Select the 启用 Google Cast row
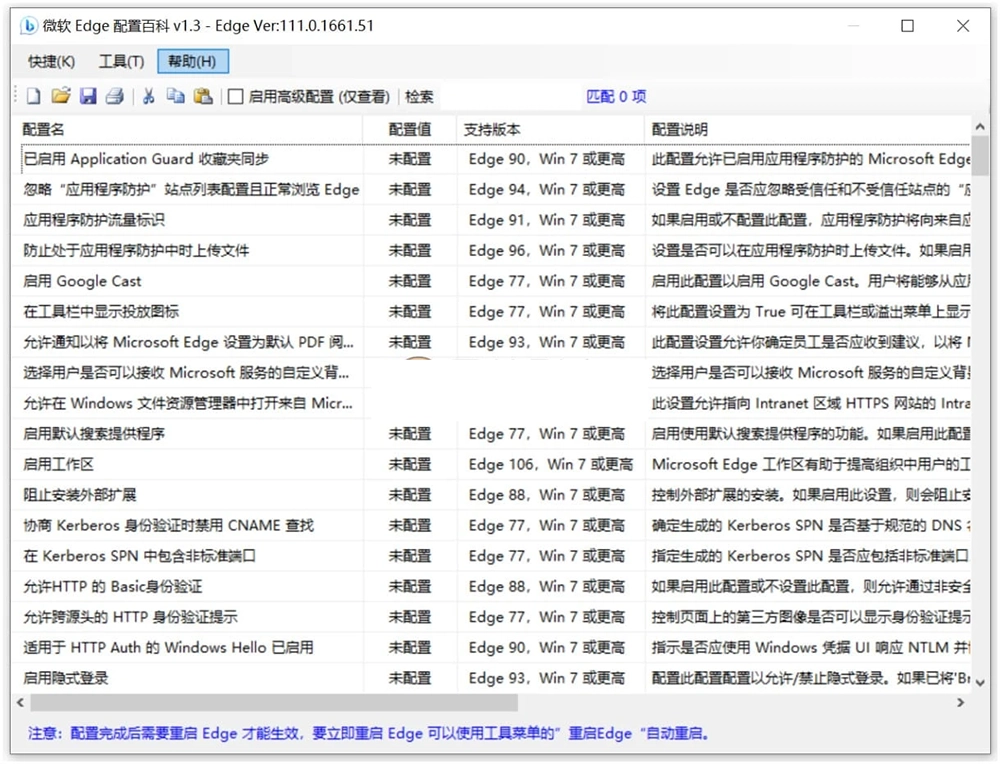 pos(83,281)
